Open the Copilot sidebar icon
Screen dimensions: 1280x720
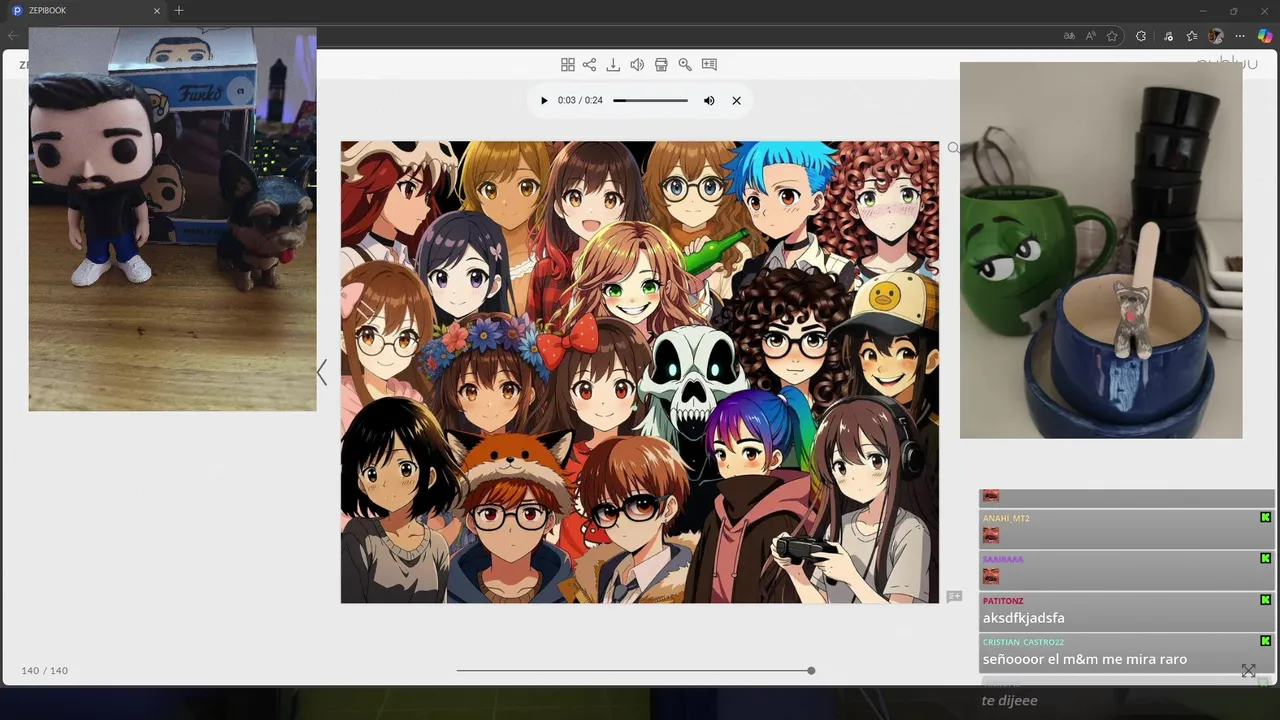coord(1265,36)
